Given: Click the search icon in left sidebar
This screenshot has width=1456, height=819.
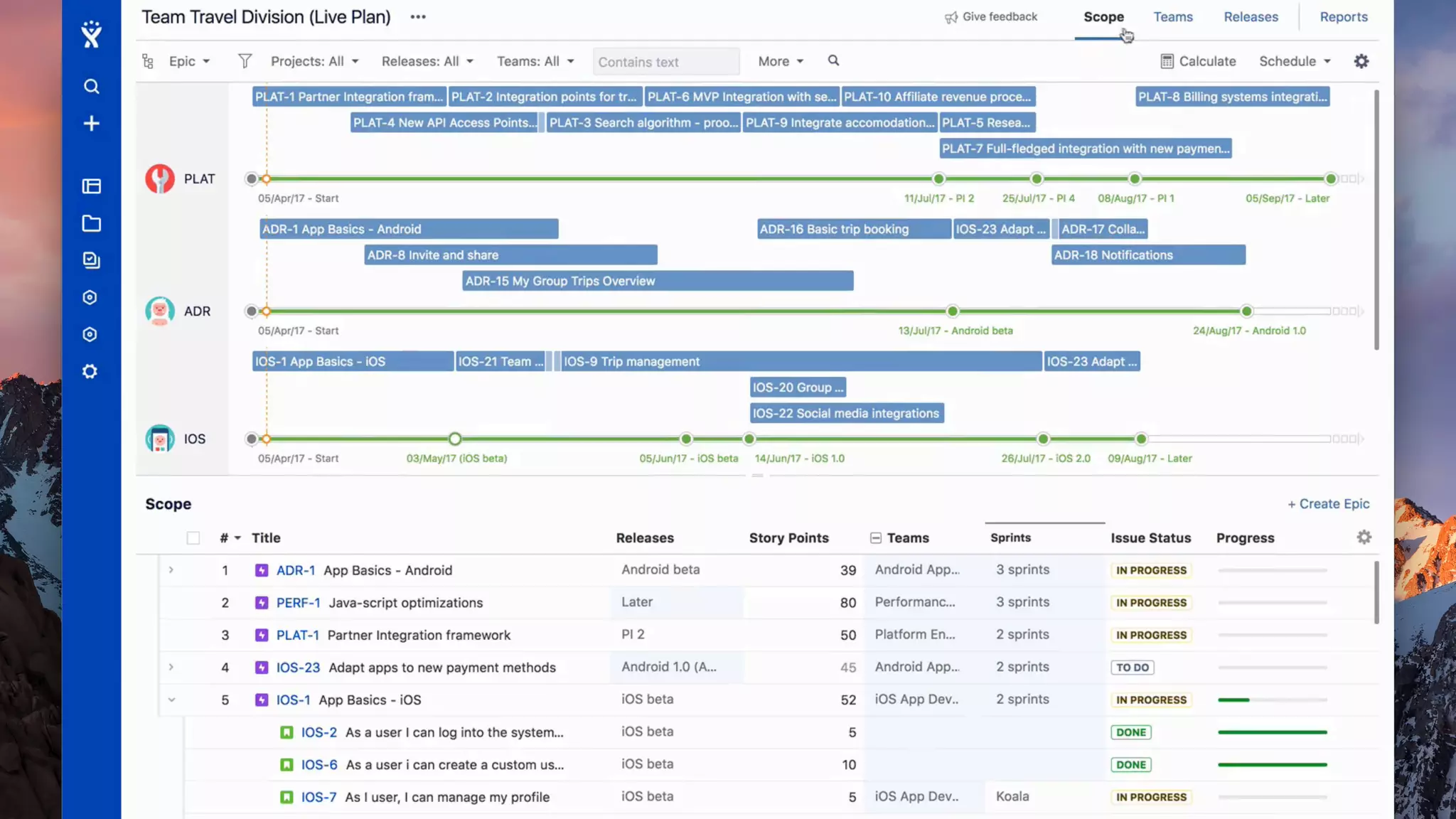Looking at the screenshot, I should (91, 87).
